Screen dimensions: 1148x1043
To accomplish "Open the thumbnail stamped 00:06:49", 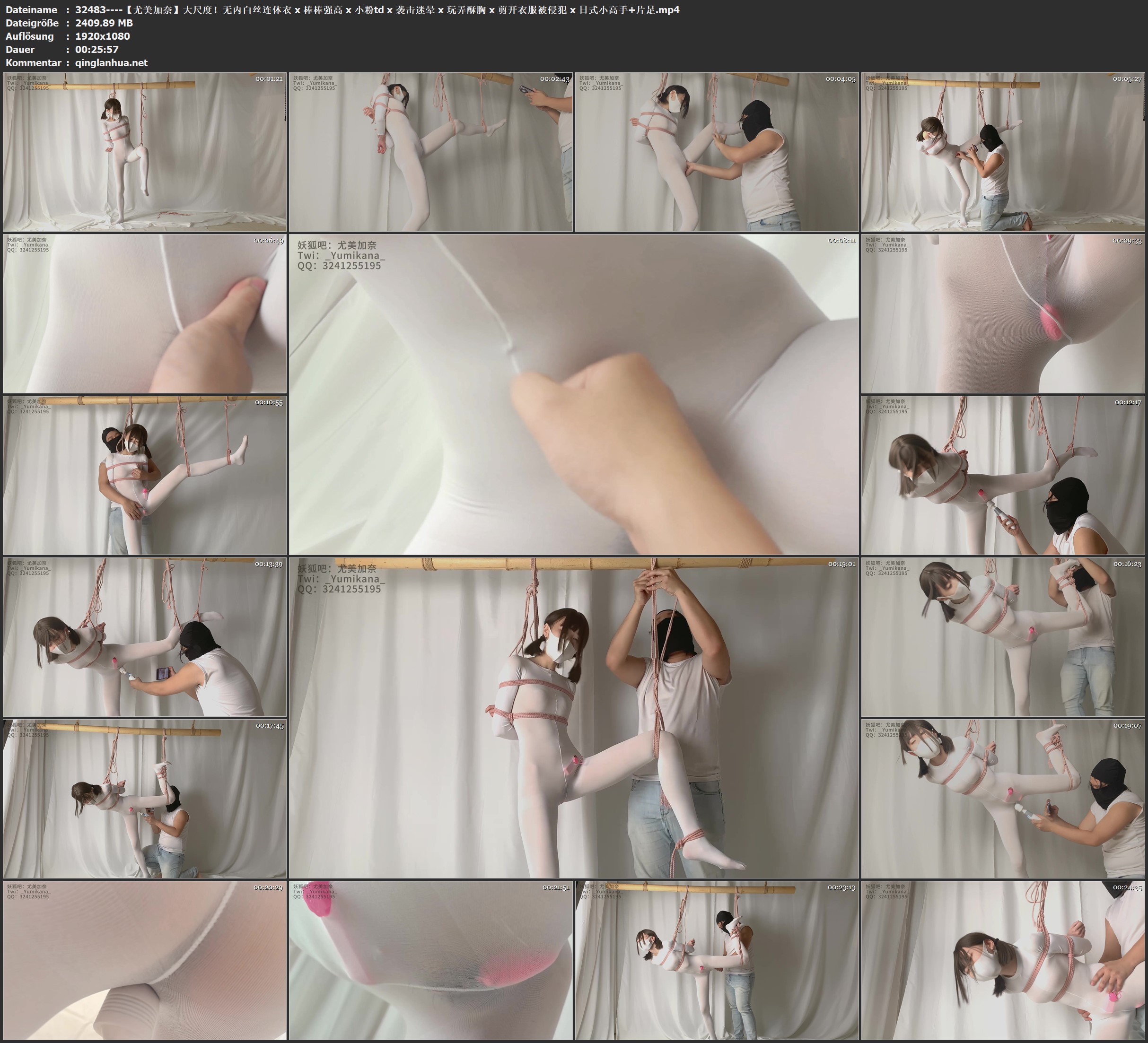I will 145,313.
